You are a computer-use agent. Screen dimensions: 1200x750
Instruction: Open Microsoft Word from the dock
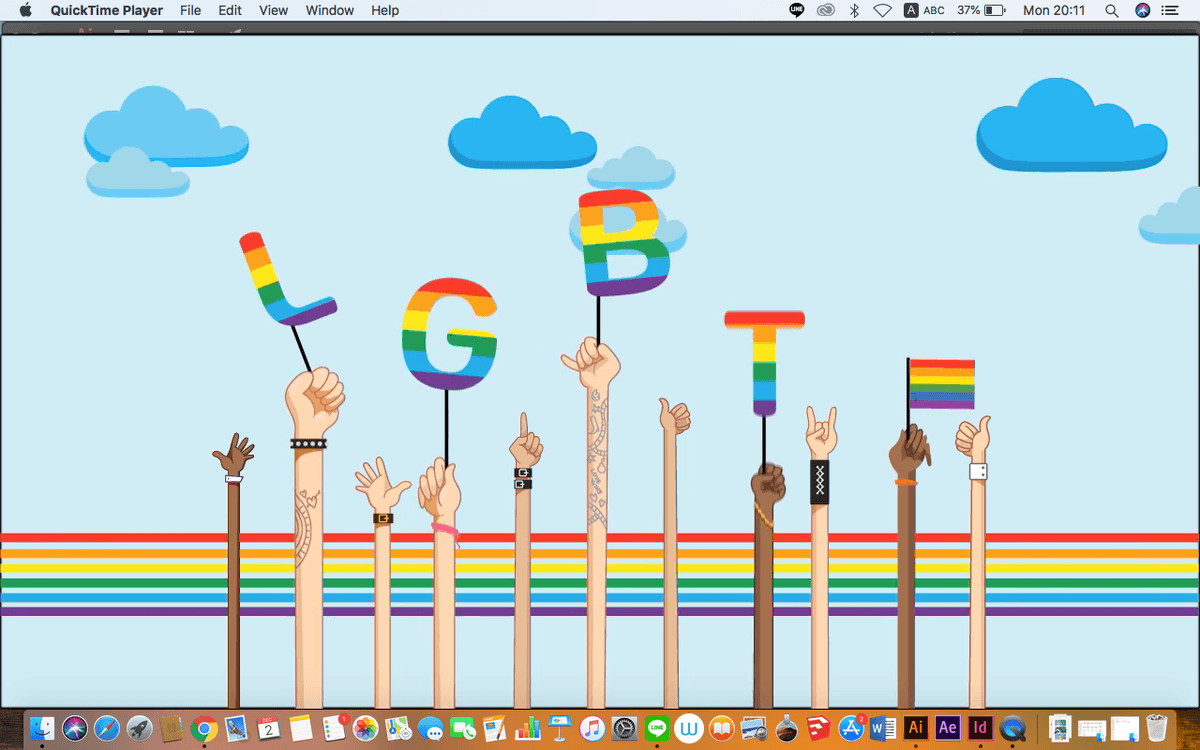click(x=883, y=728)
